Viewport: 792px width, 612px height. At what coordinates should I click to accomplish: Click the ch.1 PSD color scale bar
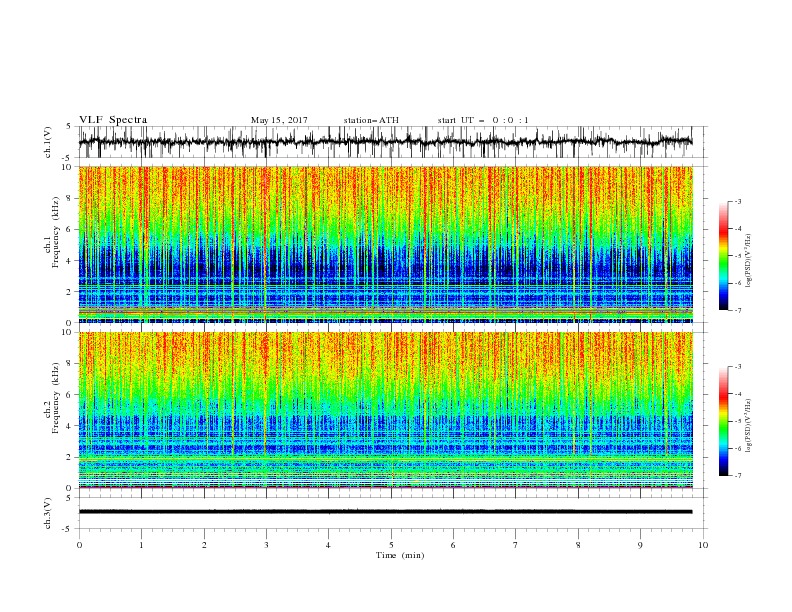coord(723,256)
